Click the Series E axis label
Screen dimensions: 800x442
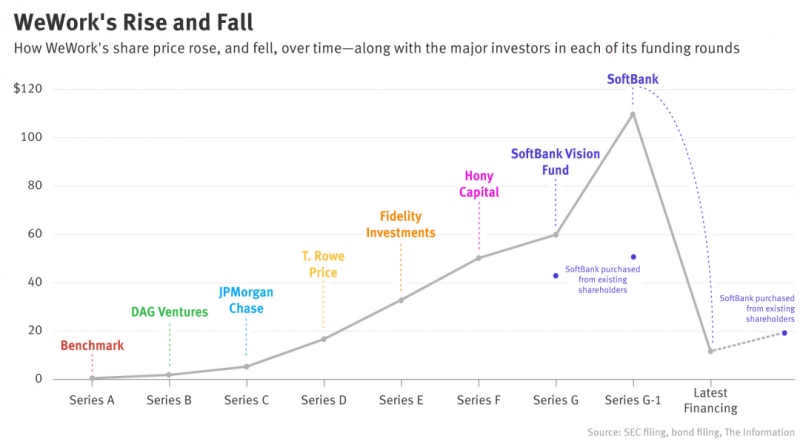(x=400, y=400)
